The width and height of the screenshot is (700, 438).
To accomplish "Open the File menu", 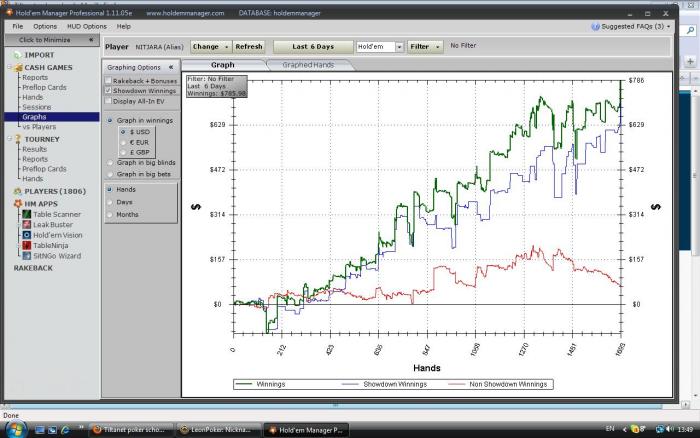I will (17, 26).
